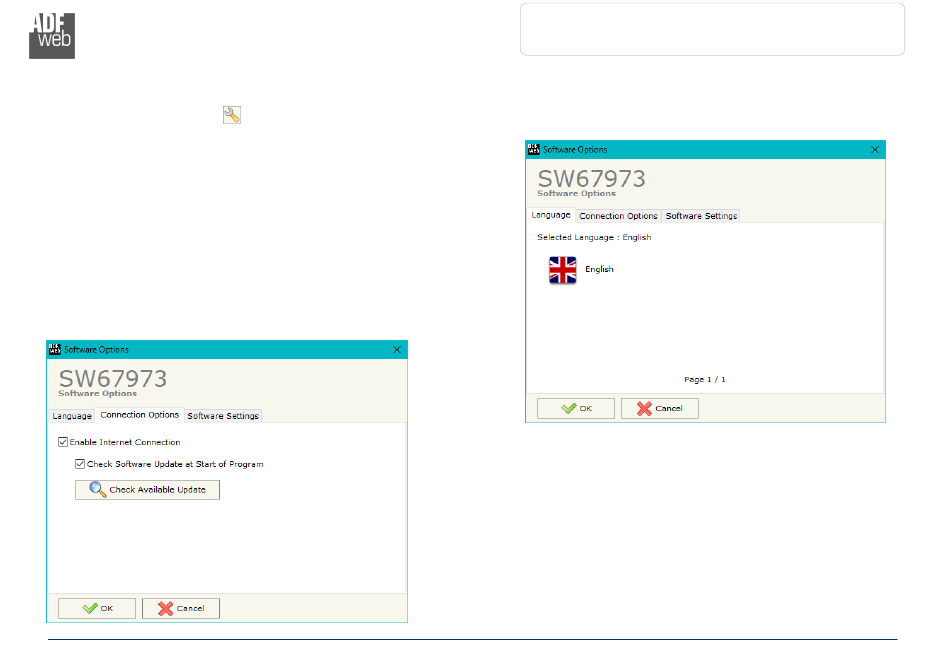Close the right Software Options window
This screenshot has width=950, height=659.
[x=875, y=149]
